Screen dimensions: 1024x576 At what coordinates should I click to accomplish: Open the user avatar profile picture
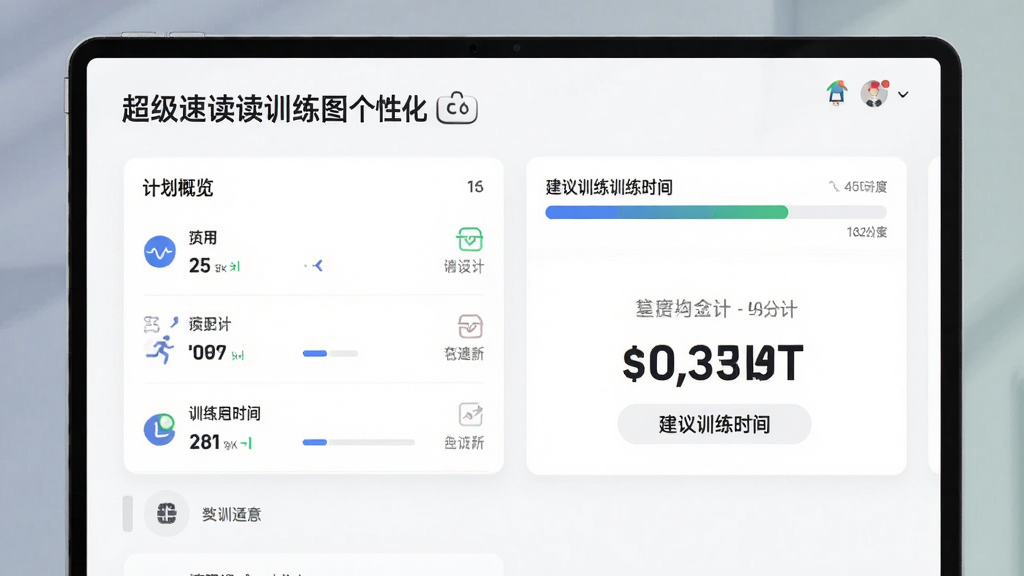[874, 93]
